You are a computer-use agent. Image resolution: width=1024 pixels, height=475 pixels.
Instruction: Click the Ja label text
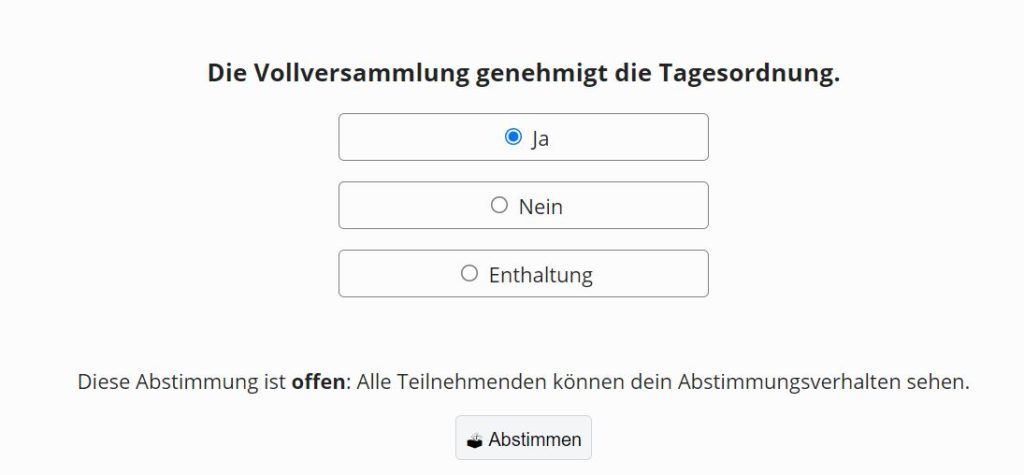click(540, 139)
